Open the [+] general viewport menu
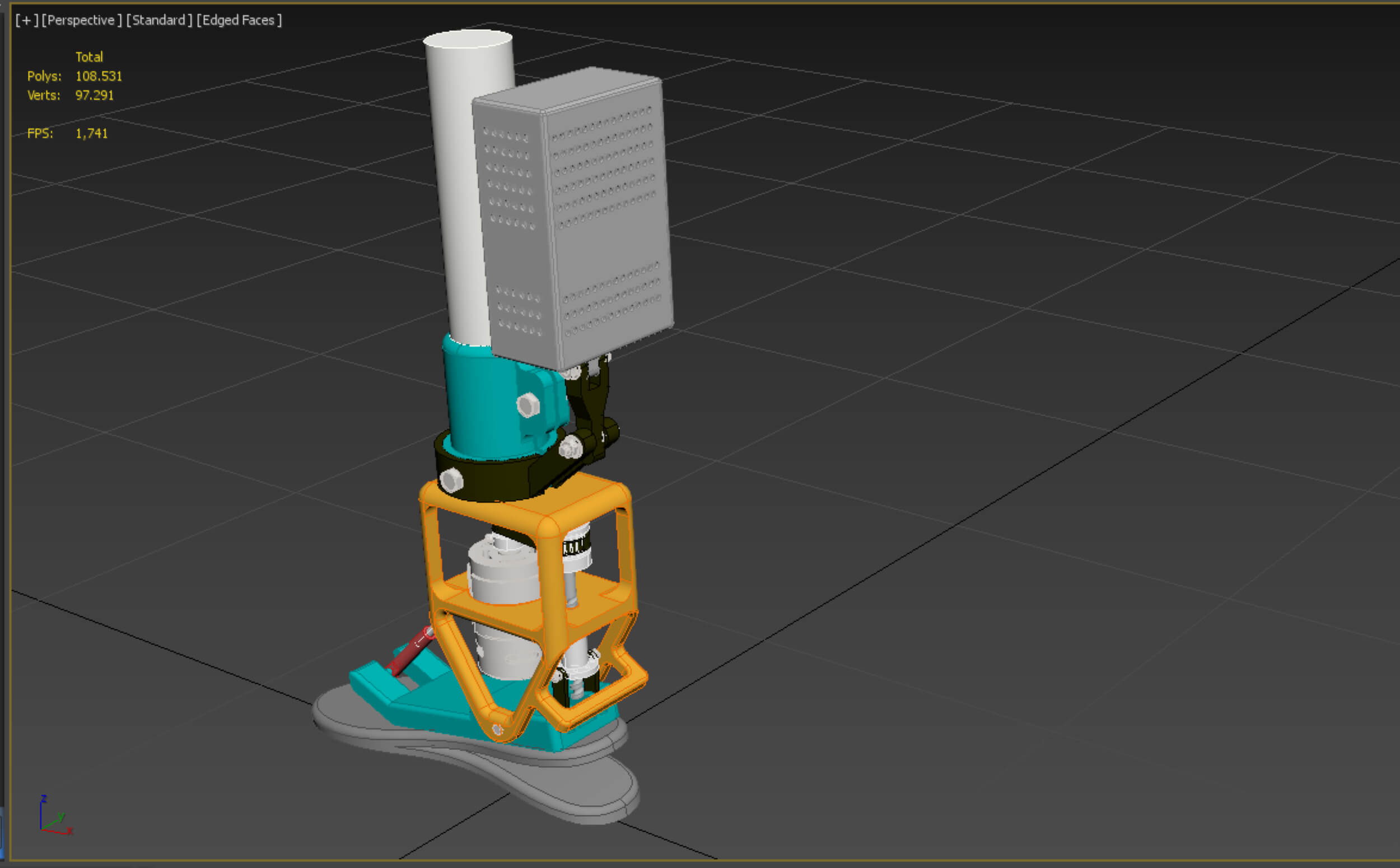This screenshot has width=1400, height=868. 26,20
